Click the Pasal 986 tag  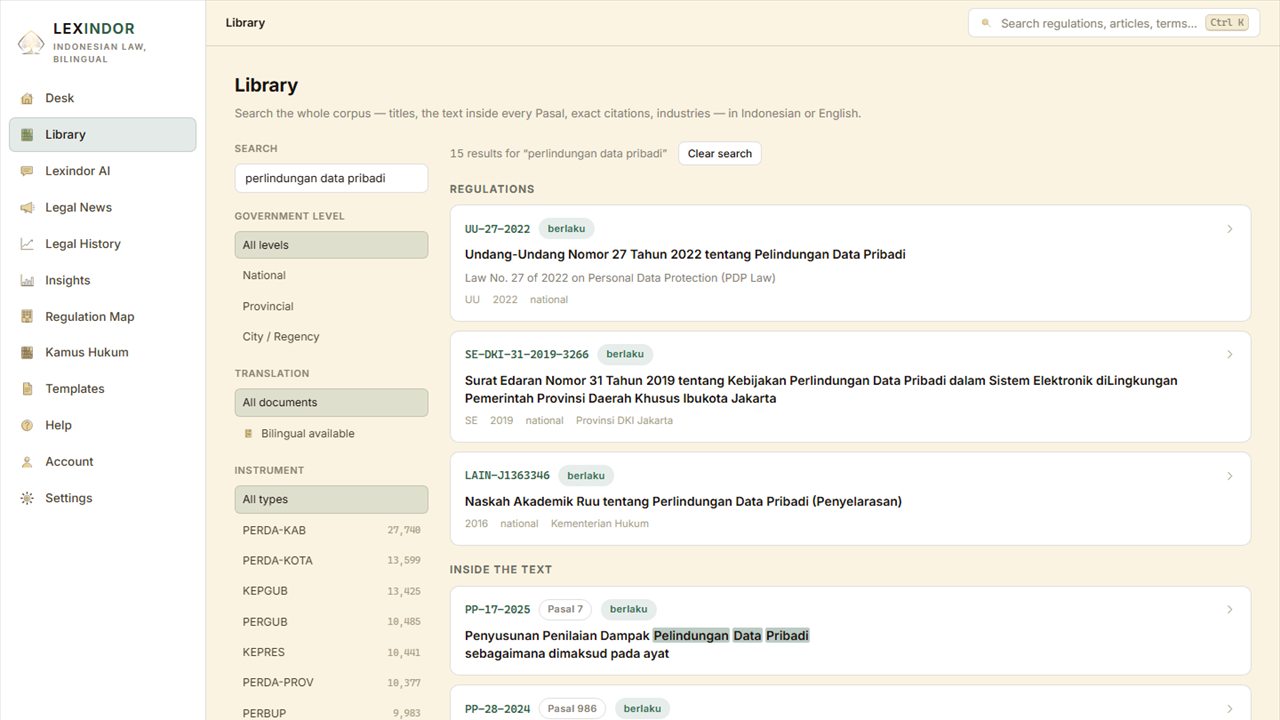pyautogui.click(x=572, y=709)
